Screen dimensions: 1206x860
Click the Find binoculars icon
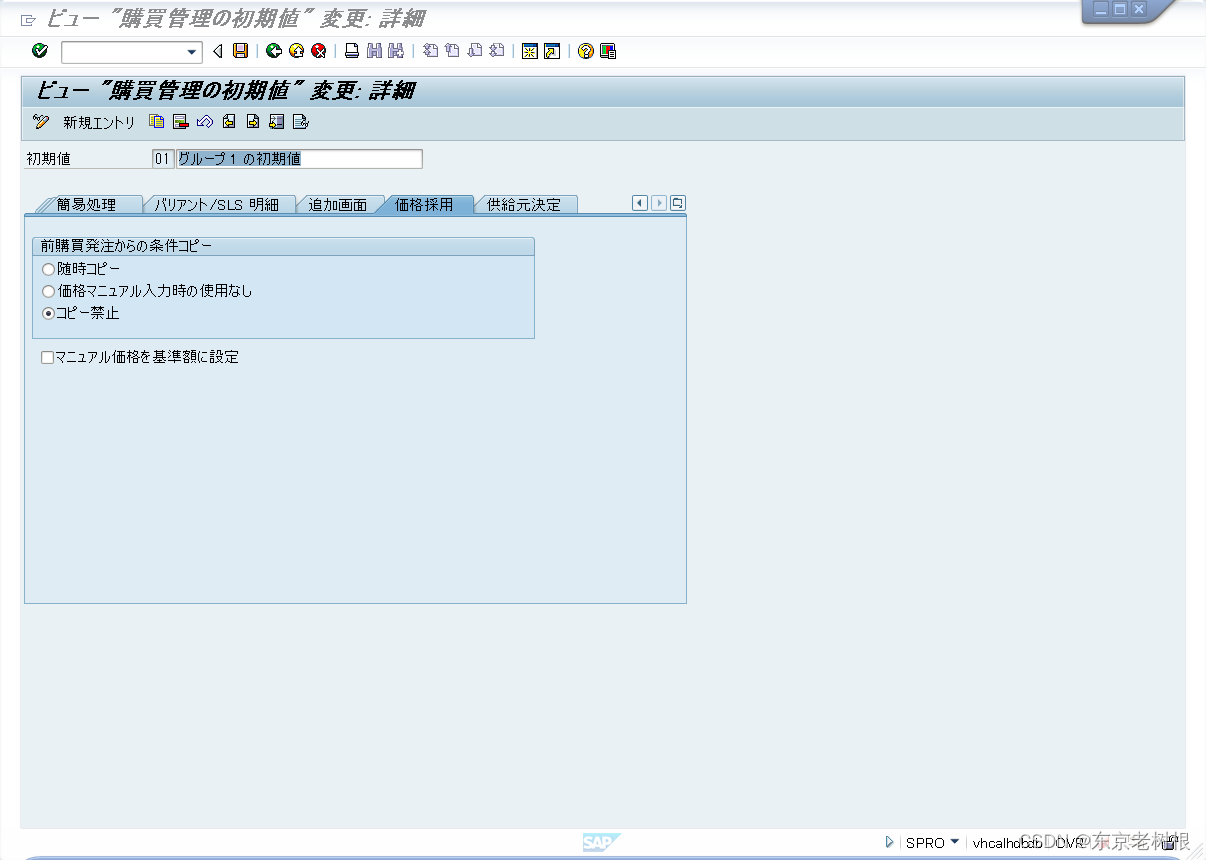coord(372,51)
